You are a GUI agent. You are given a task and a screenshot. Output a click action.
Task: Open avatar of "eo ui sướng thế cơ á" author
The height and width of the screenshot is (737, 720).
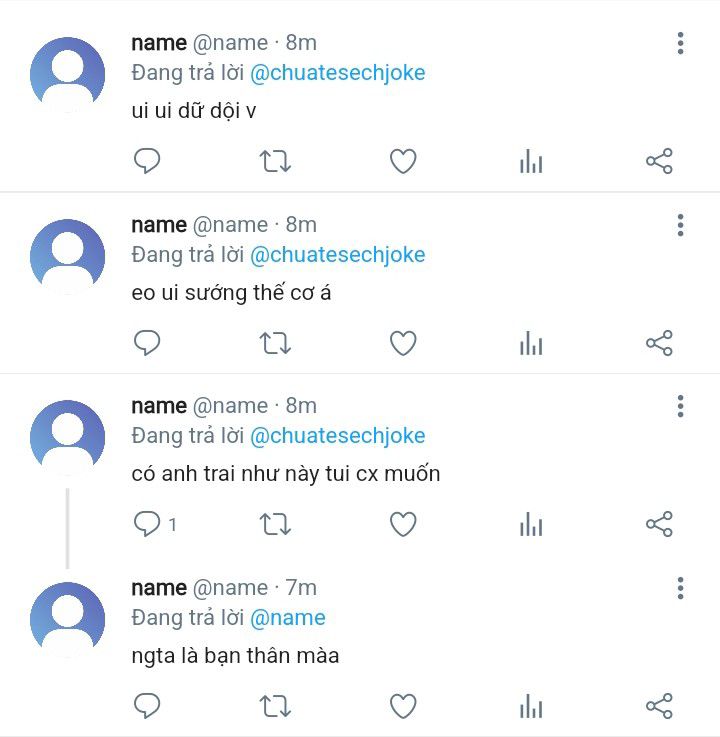[x=67, y=257]
